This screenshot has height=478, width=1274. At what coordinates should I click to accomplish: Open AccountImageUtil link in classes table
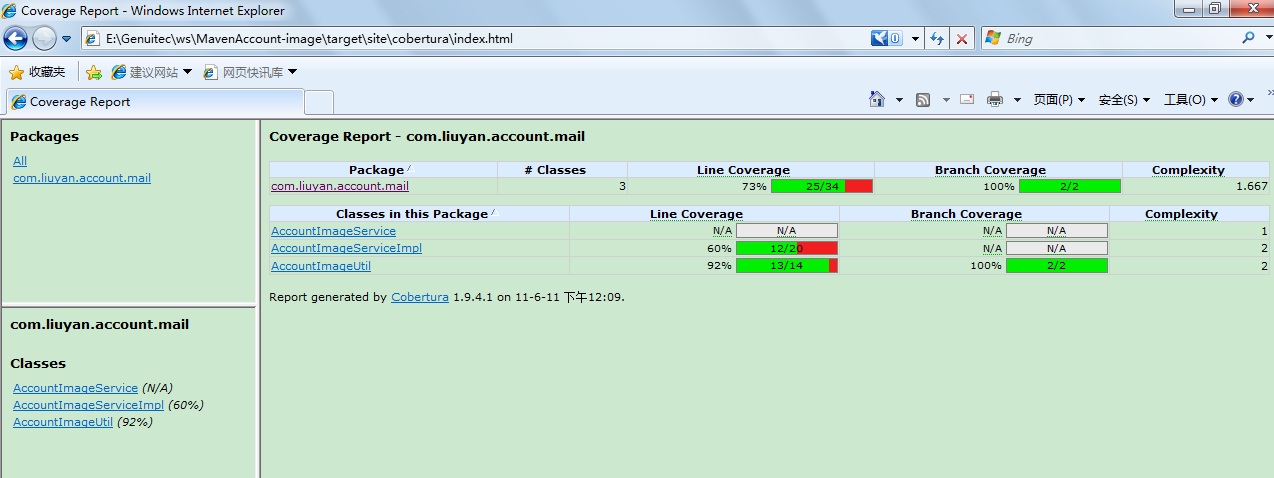coord(321,265)
